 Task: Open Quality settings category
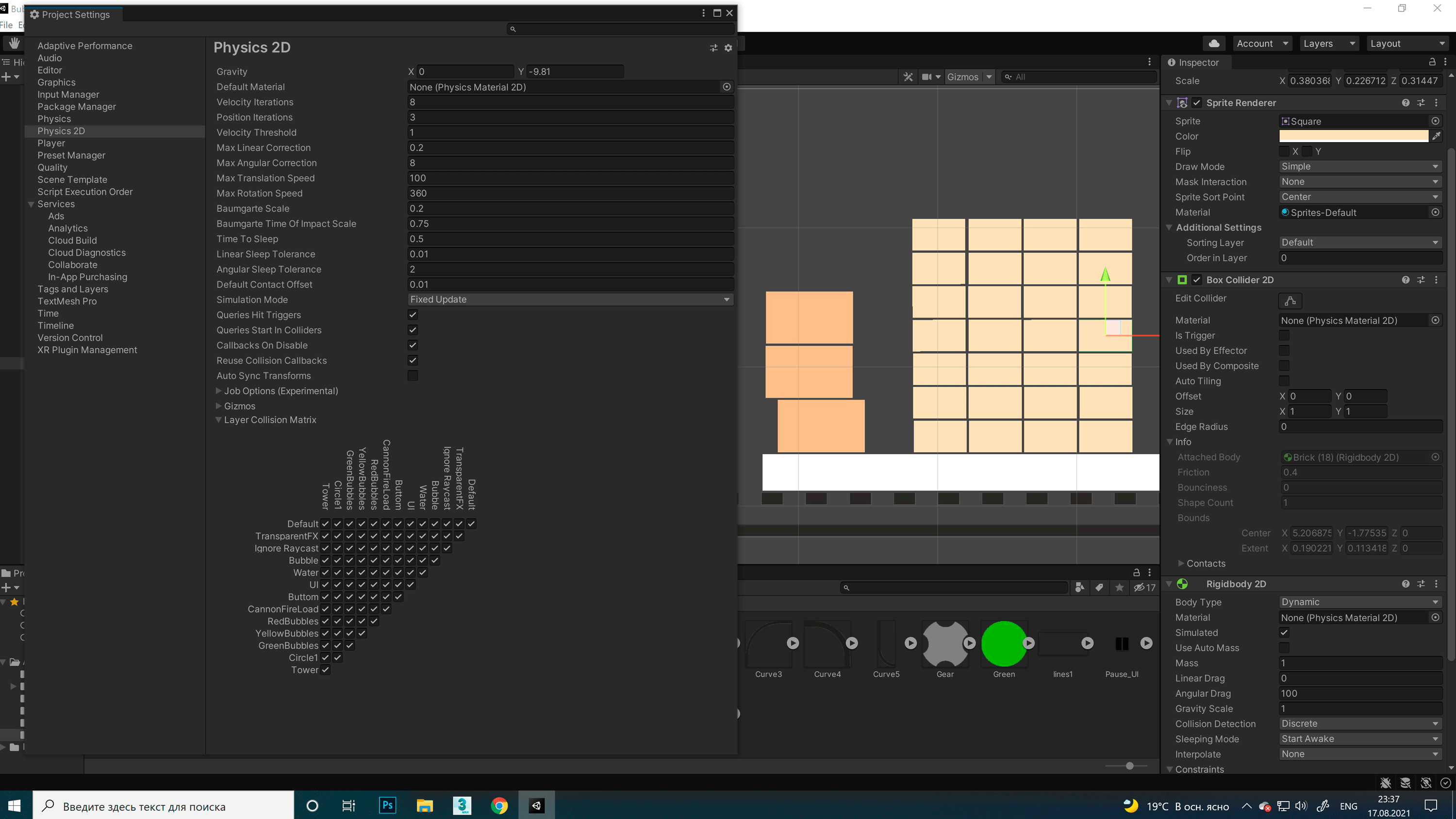click(x=52, y=167)
